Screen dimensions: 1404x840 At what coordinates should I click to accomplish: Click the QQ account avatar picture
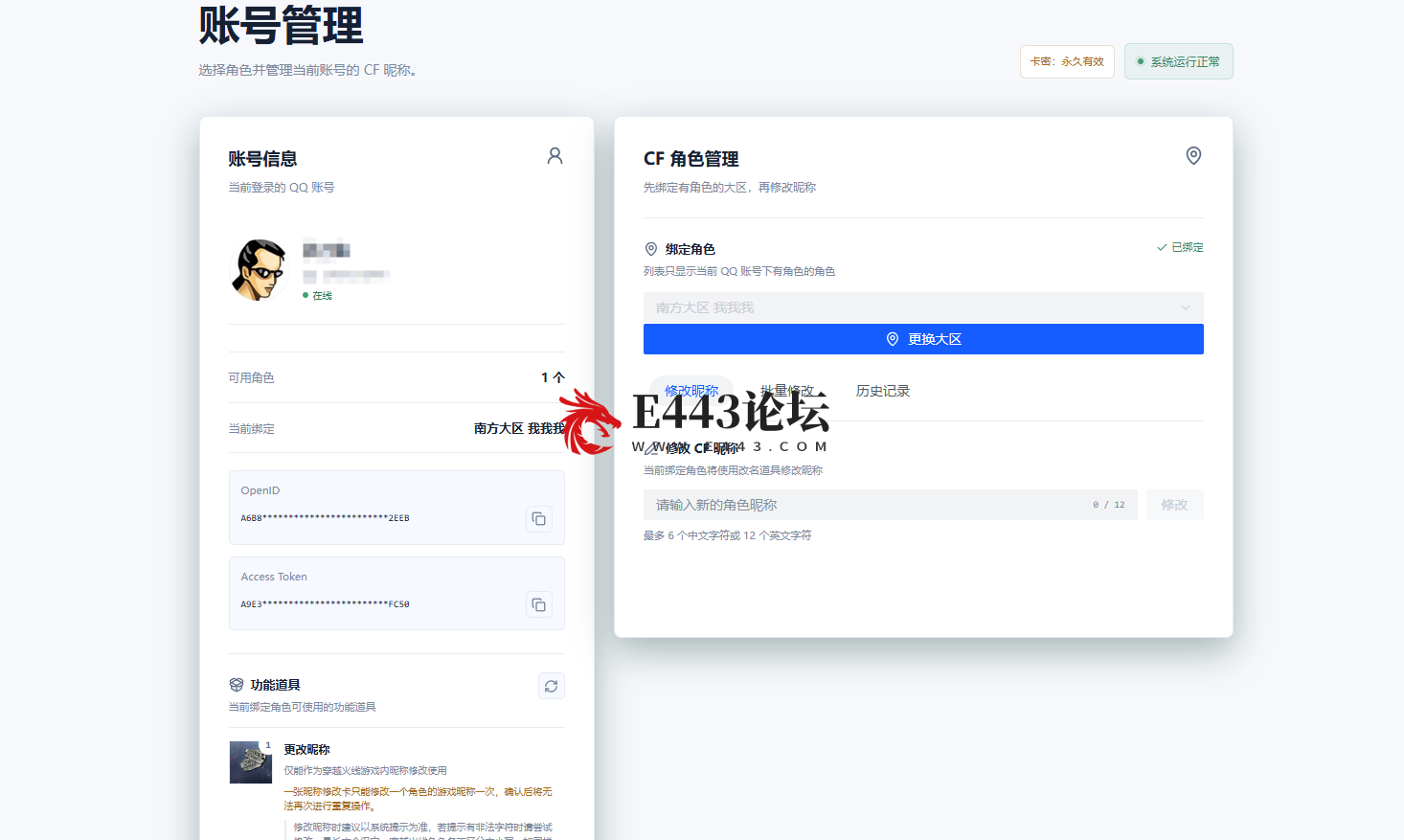(260, 269)
